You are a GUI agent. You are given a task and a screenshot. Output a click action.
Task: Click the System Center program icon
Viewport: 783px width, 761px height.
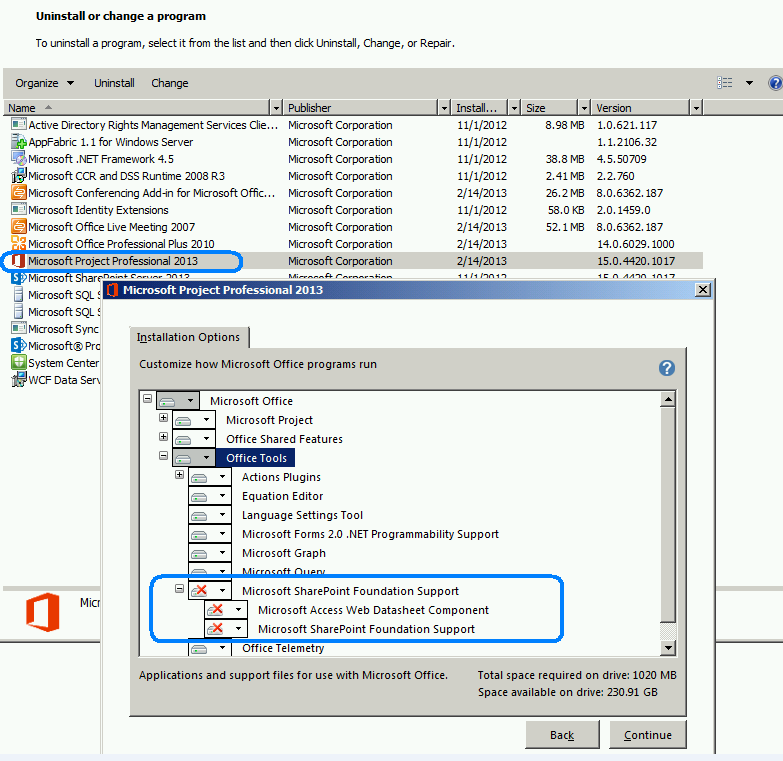(x=18, y=362)
